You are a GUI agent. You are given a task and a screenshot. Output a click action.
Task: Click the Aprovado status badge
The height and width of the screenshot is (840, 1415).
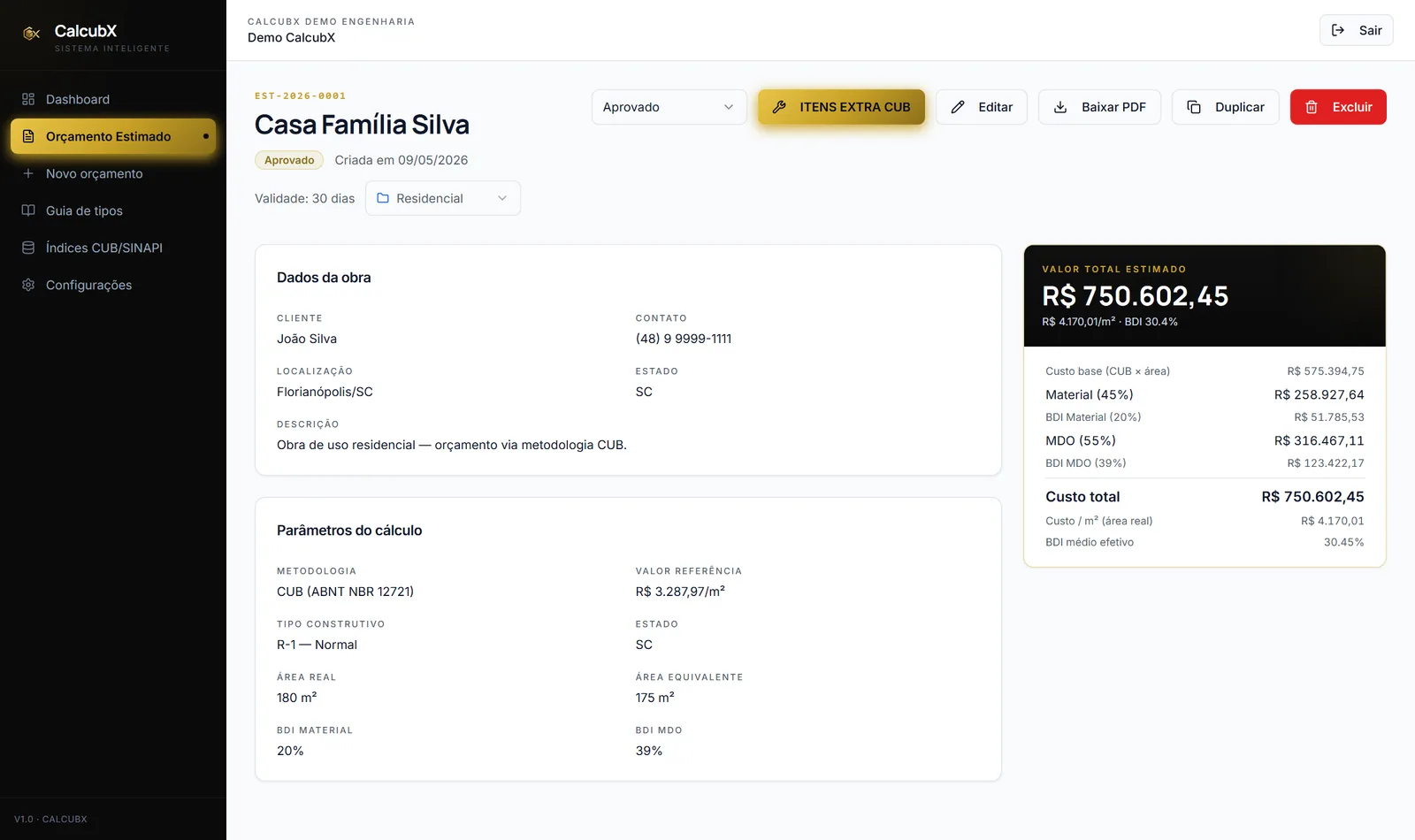pyautogui.click(x=289, y=160)
